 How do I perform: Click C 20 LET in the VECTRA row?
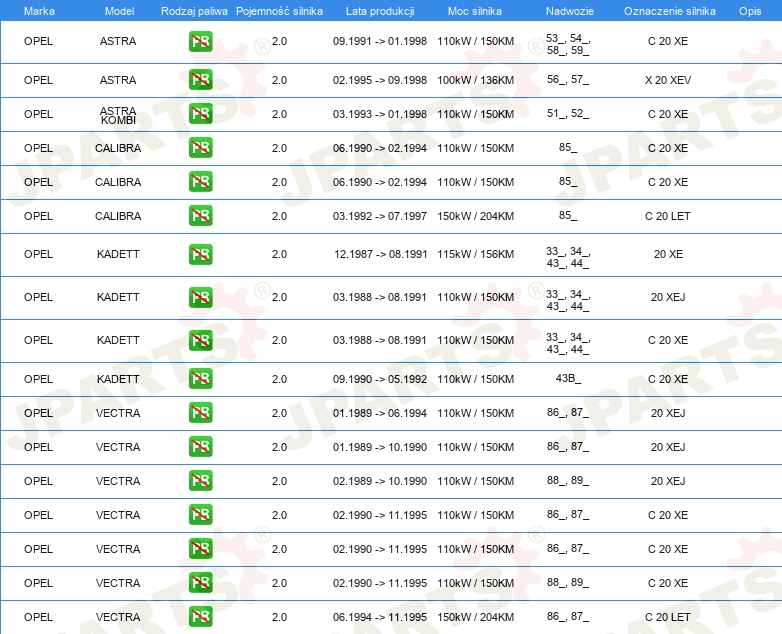pos(668,617)
